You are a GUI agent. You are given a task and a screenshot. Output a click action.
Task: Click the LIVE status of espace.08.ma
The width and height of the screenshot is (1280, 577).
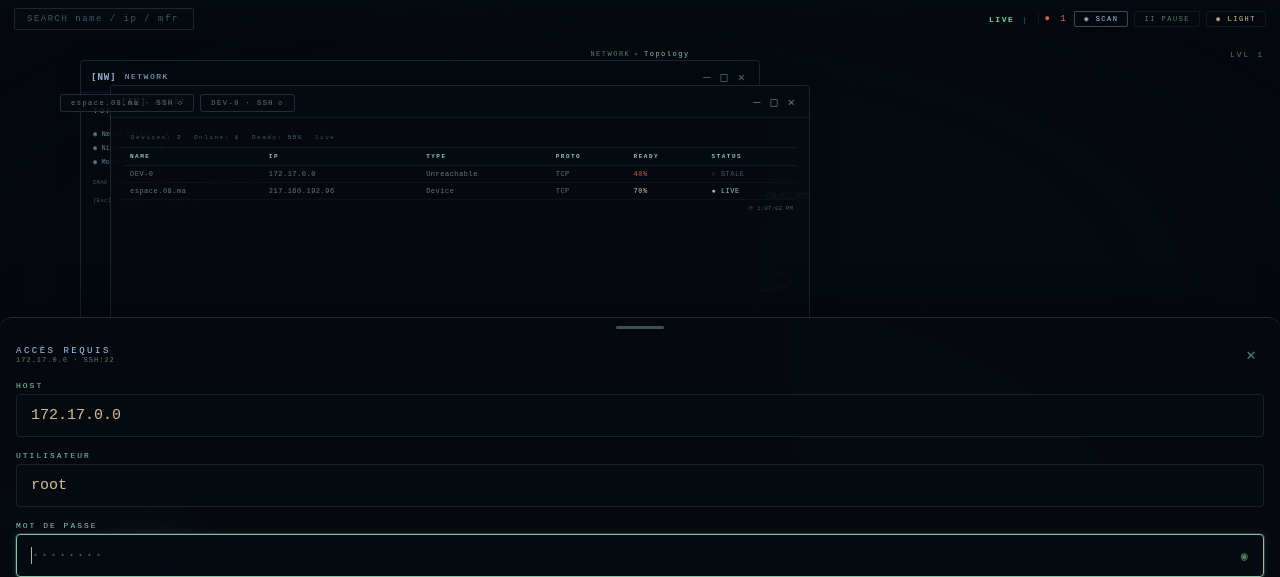726,191
